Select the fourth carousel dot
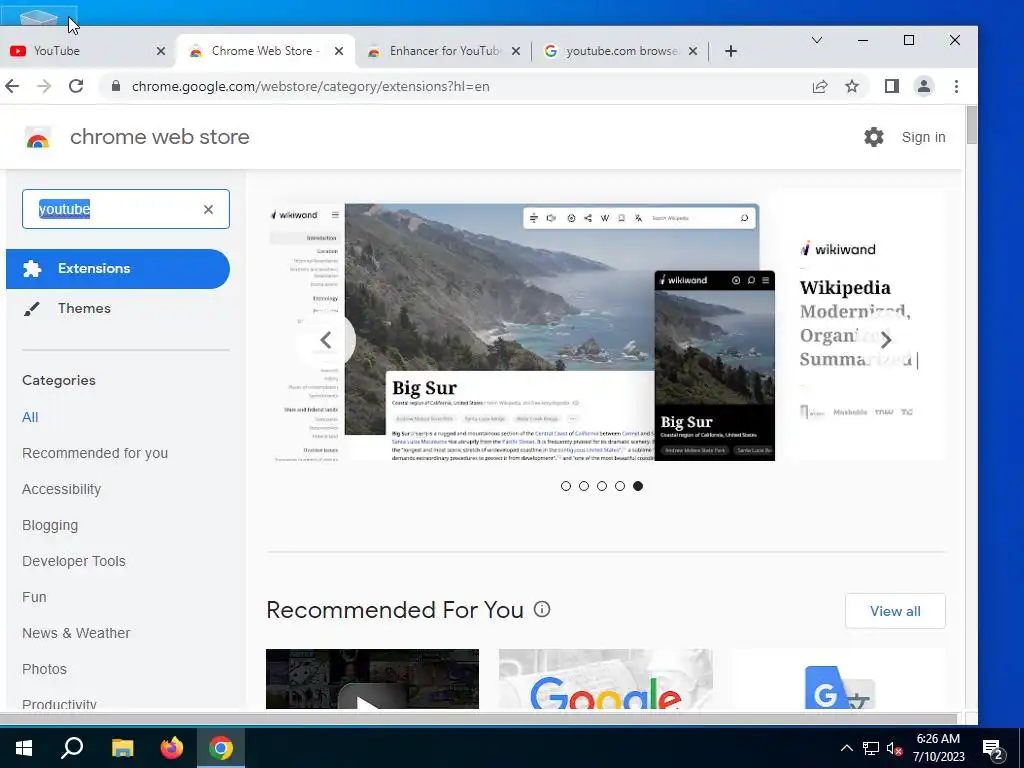1024x768 pixels. tap(620, 486)
